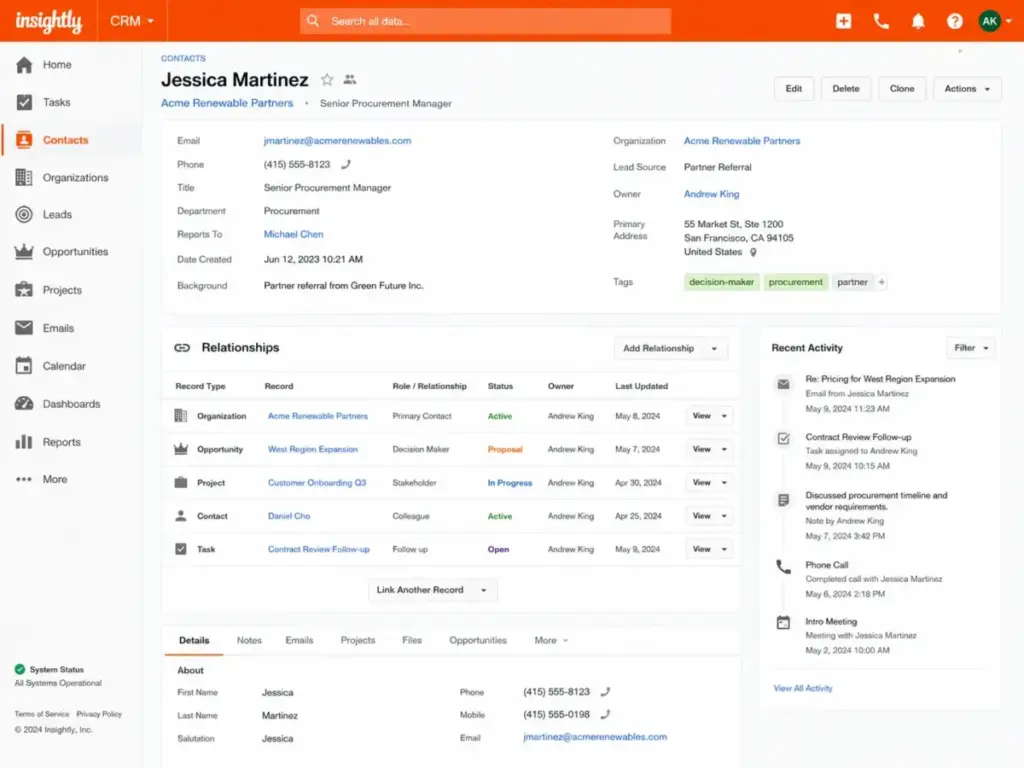Open the Daniel Cho contact link

pos(289,516)
